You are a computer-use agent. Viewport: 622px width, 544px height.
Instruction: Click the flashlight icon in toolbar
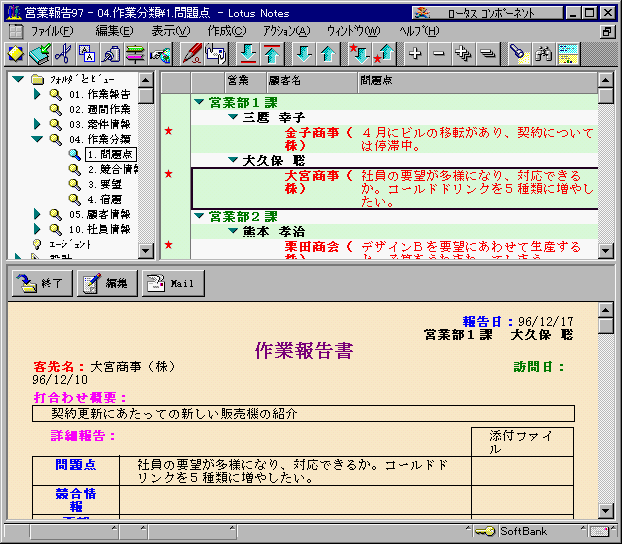518,53
